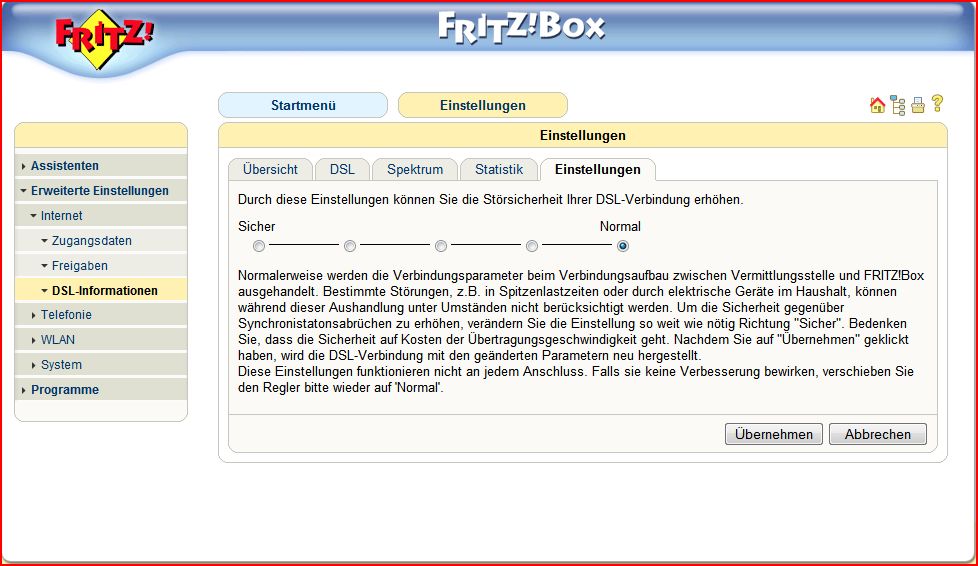
Task: Open the Statistik tab
Action: [x=499, y=170]
